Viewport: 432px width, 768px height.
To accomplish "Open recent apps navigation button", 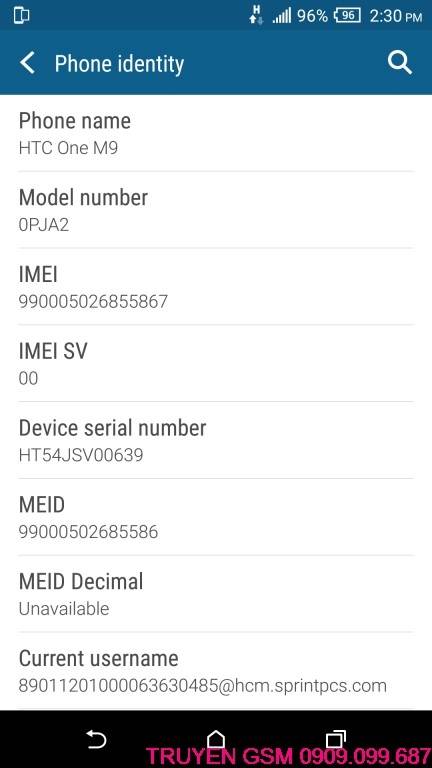I will point(336,739).
